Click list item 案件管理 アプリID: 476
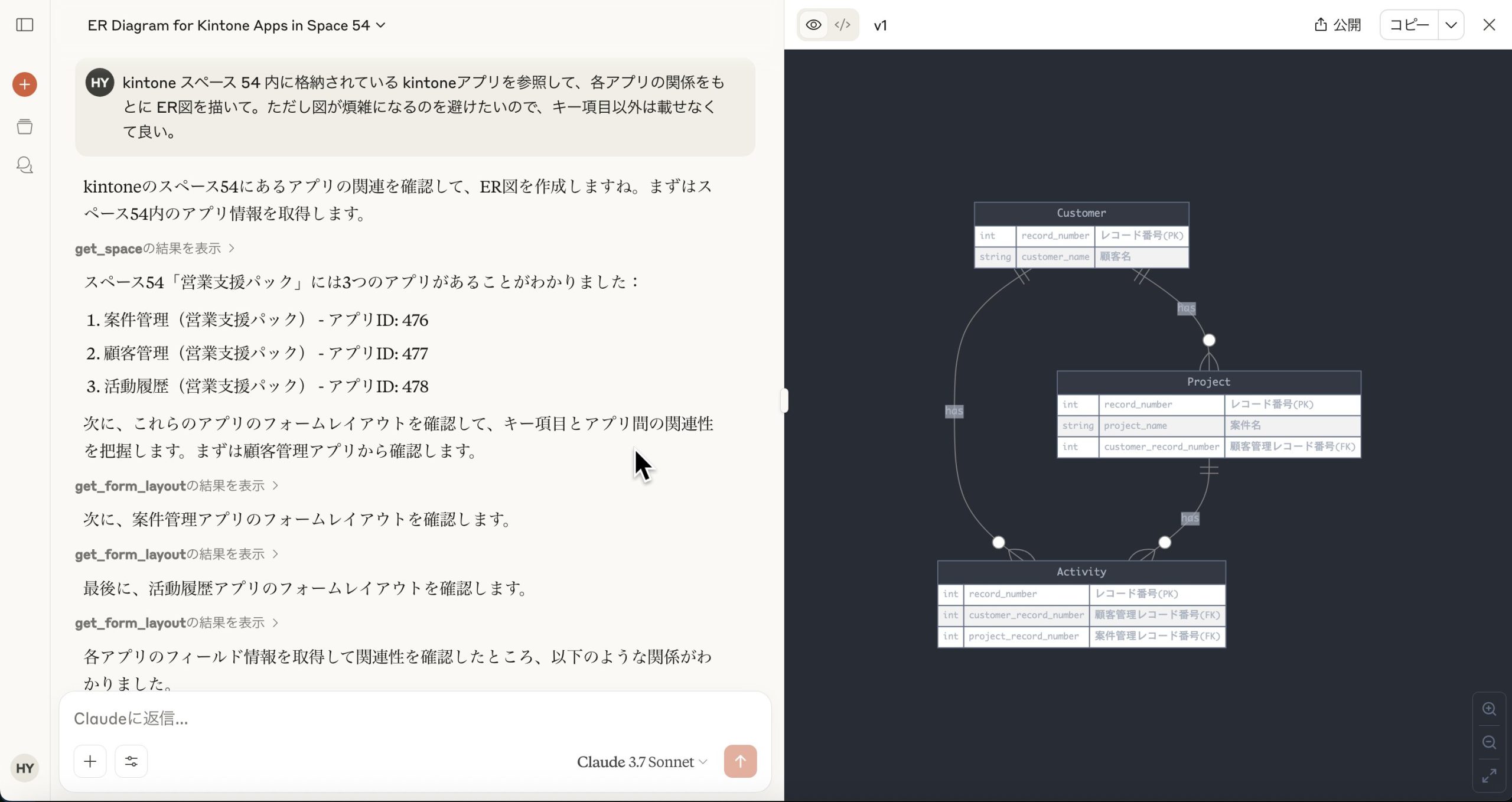 pos(266,320)
